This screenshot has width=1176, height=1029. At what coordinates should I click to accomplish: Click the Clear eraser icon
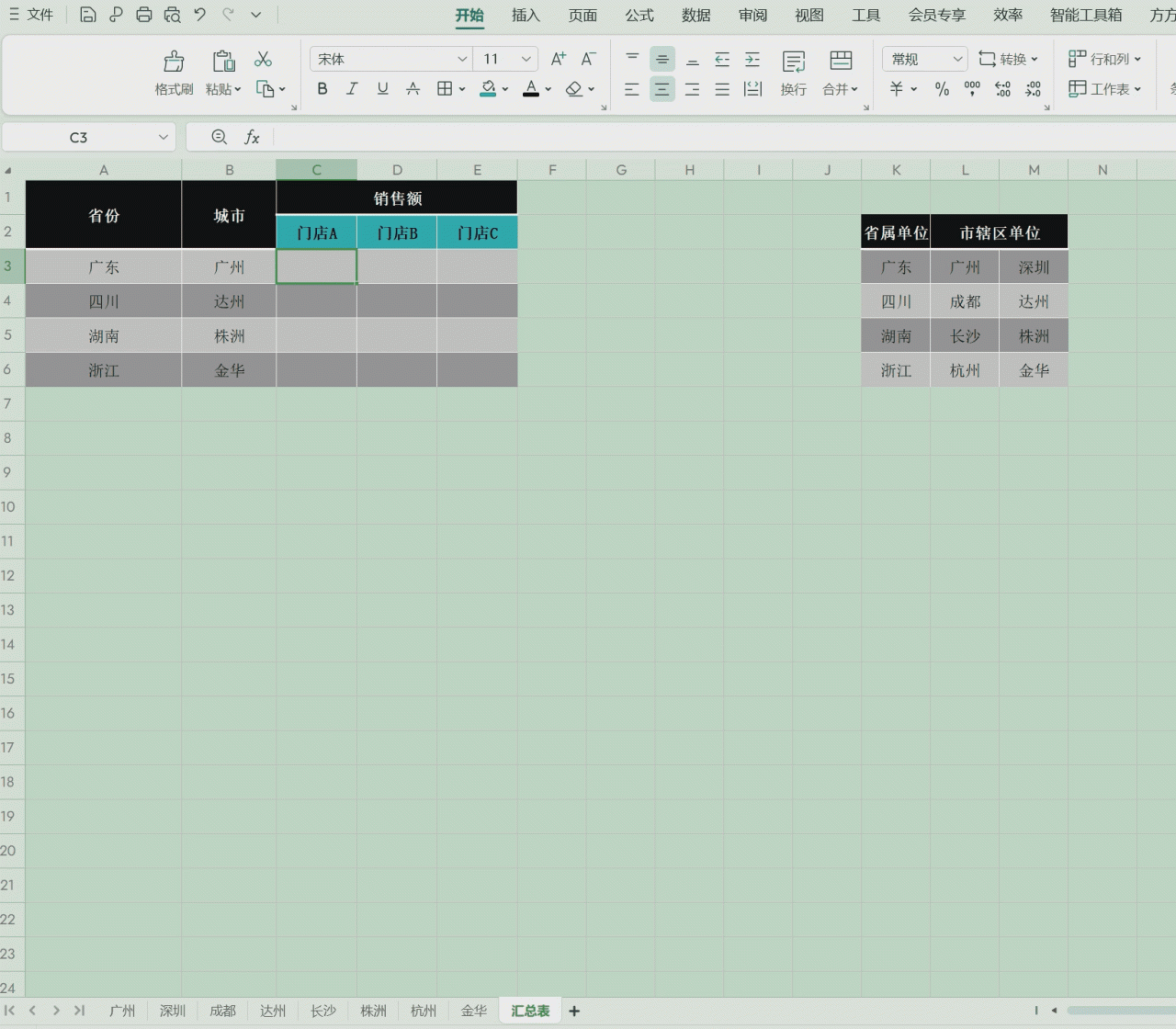[x=574, y=89]
